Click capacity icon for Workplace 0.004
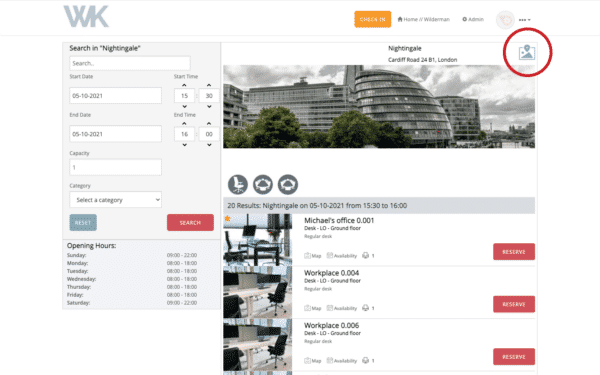Image resolution: width=600 pixels, height=375 pixels. (x=365, y=308)
